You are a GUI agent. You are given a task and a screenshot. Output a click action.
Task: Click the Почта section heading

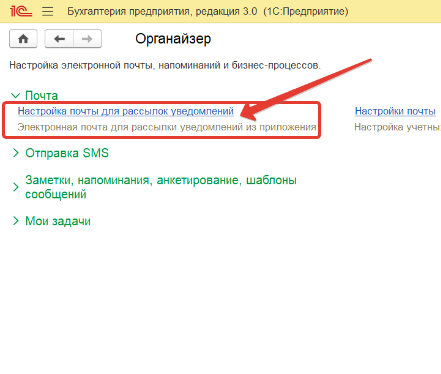(41, 96)
